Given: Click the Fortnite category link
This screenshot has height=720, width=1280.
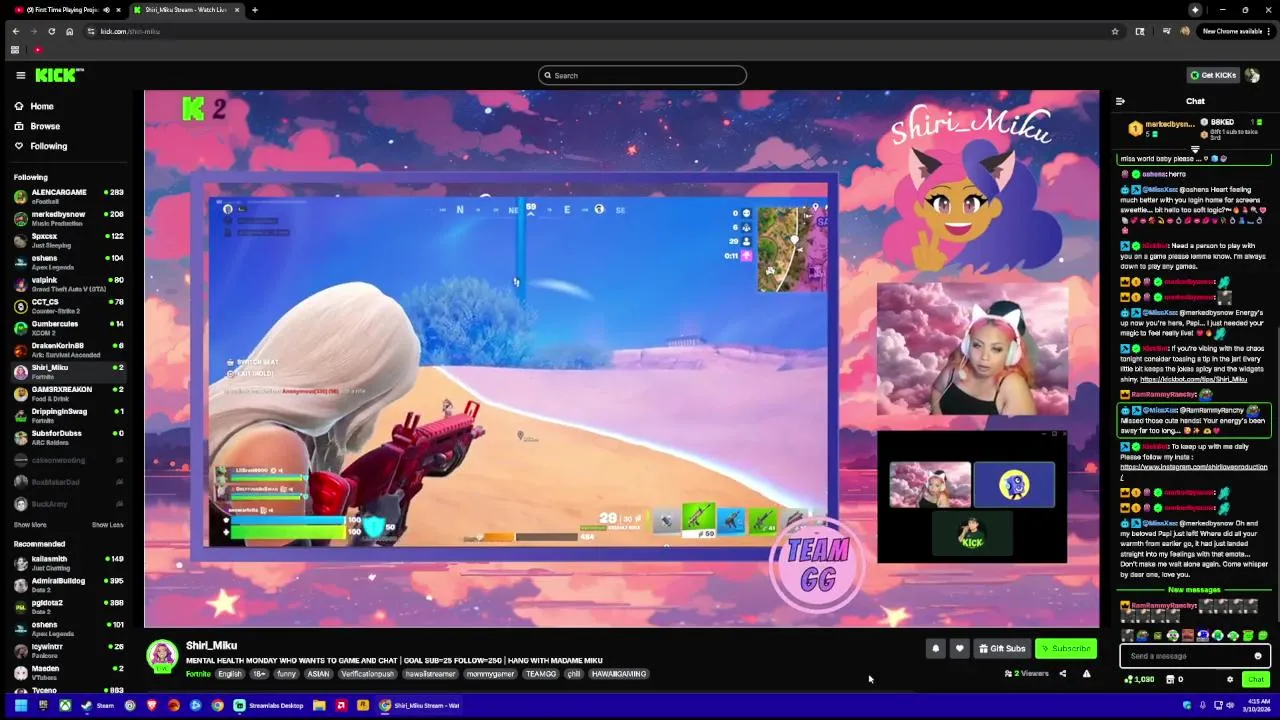Looking at the screenshot, I should tap(198, 674).
